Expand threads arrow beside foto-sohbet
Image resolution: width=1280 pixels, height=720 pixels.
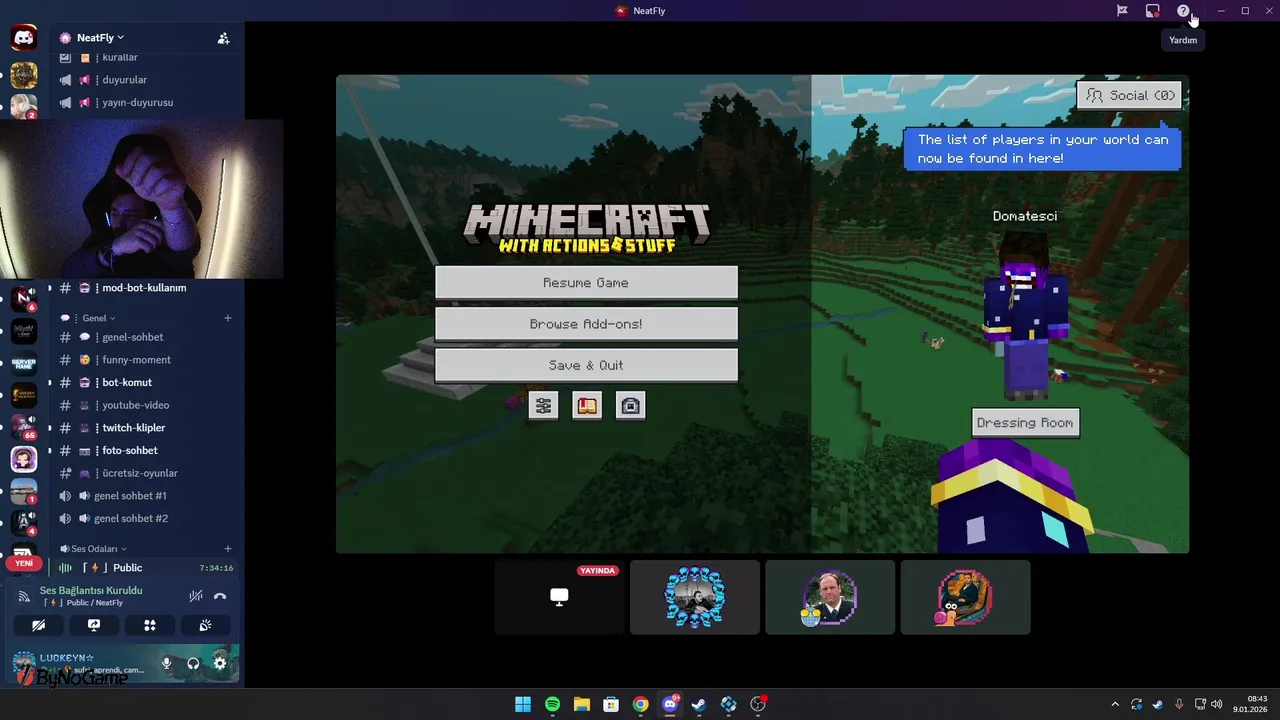50,451
